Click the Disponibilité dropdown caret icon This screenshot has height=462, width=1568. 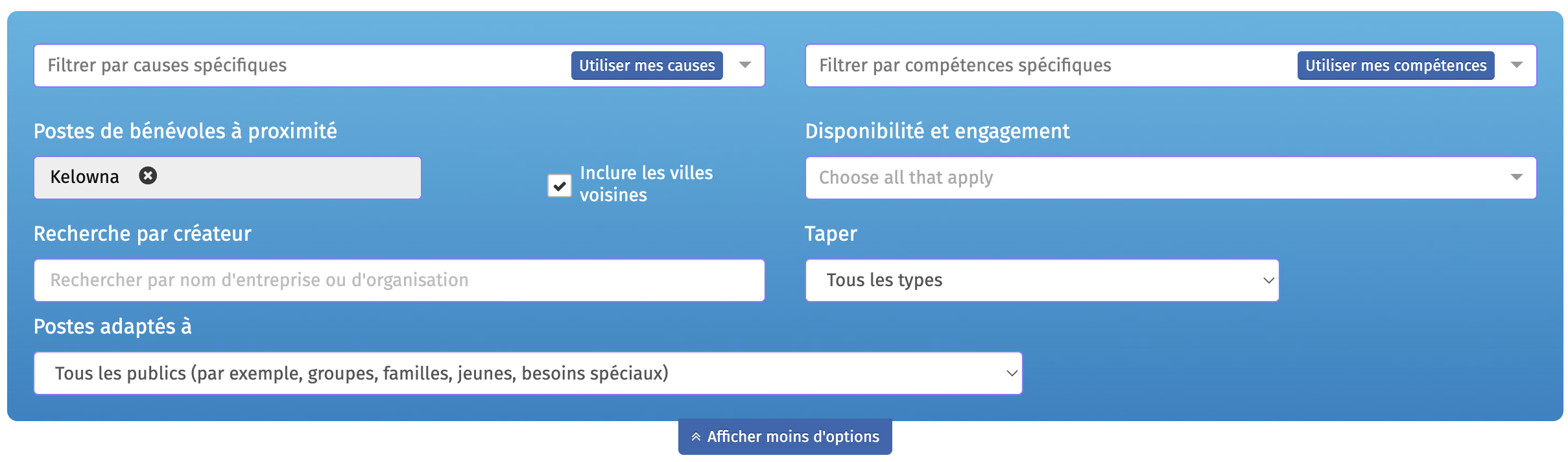pyautogui.click(x=1517, y=177)
